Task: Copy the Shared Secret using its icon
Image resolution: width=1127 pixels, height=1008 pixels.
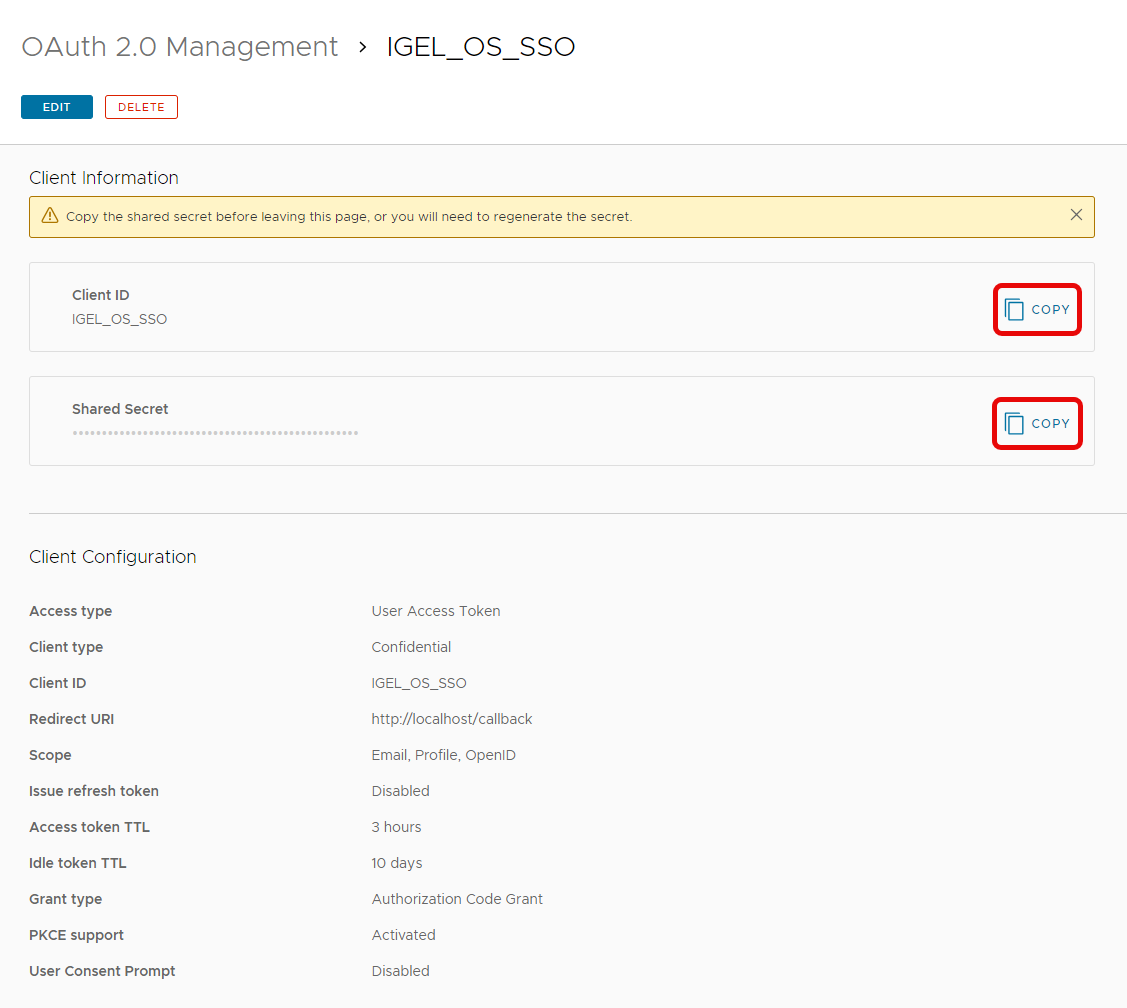Action: coord(1015,424)
